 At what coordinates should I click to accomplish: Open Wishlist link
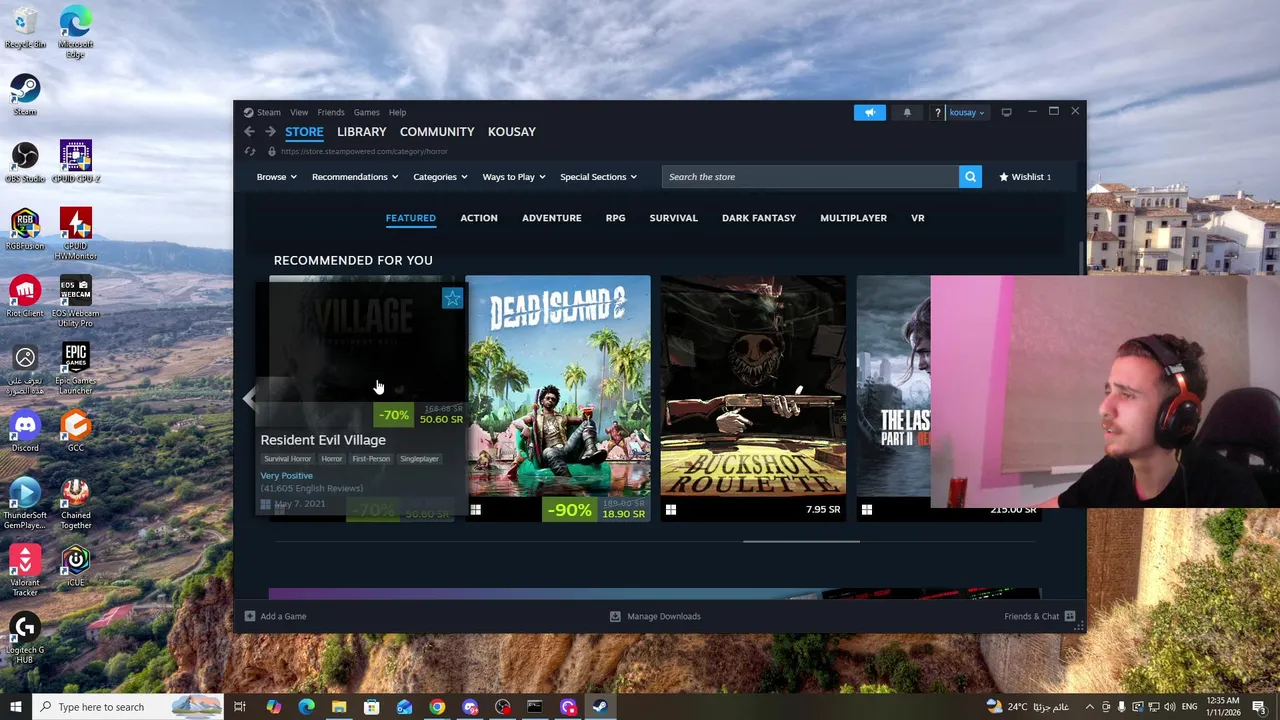[1025, 177]
